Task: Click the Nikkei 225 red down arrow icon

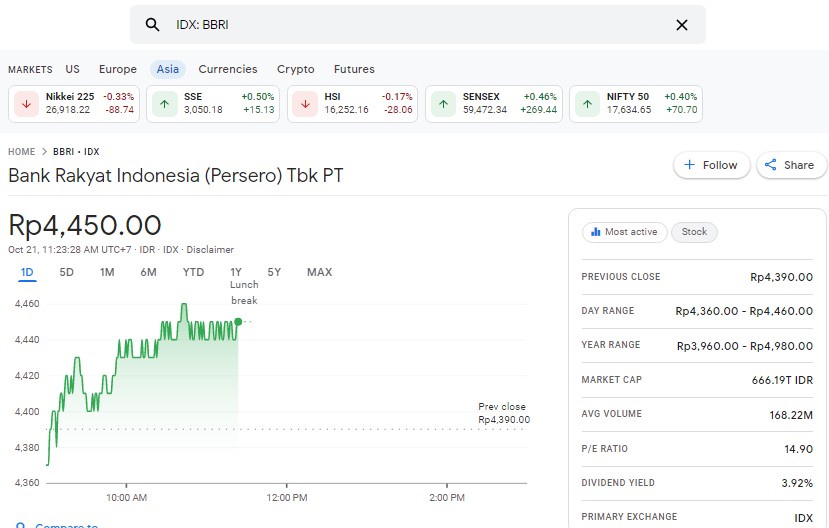Action: [x=26, y=104]
